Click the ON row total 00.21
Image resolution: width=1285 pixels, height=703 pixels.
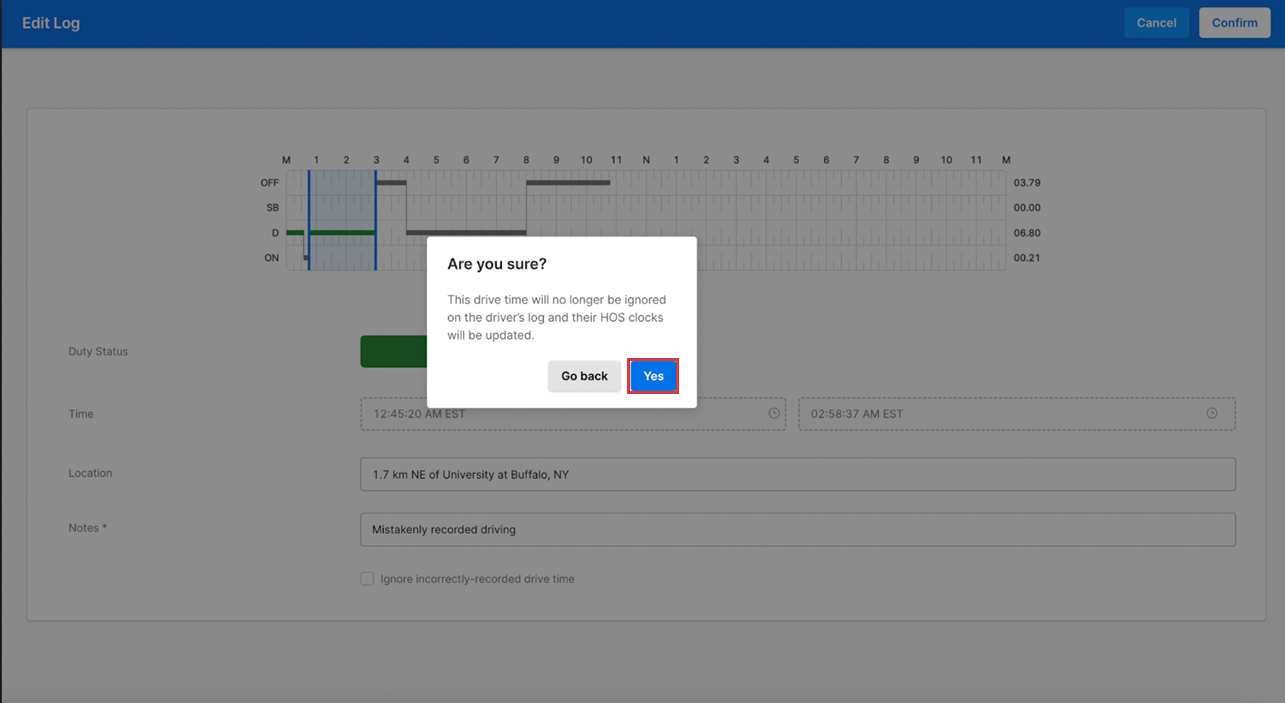[1027, 258]
